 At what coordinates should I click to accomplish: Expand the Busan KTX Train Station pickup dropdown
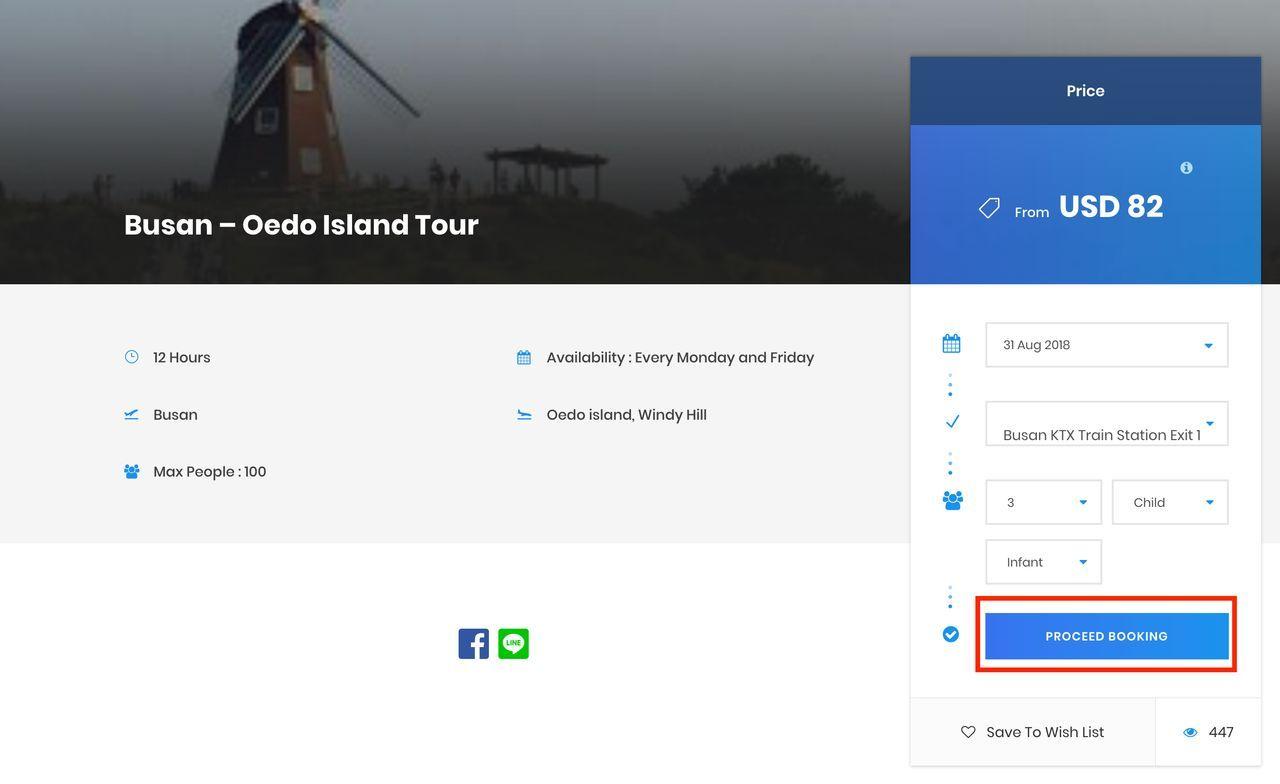point(1106,424)
